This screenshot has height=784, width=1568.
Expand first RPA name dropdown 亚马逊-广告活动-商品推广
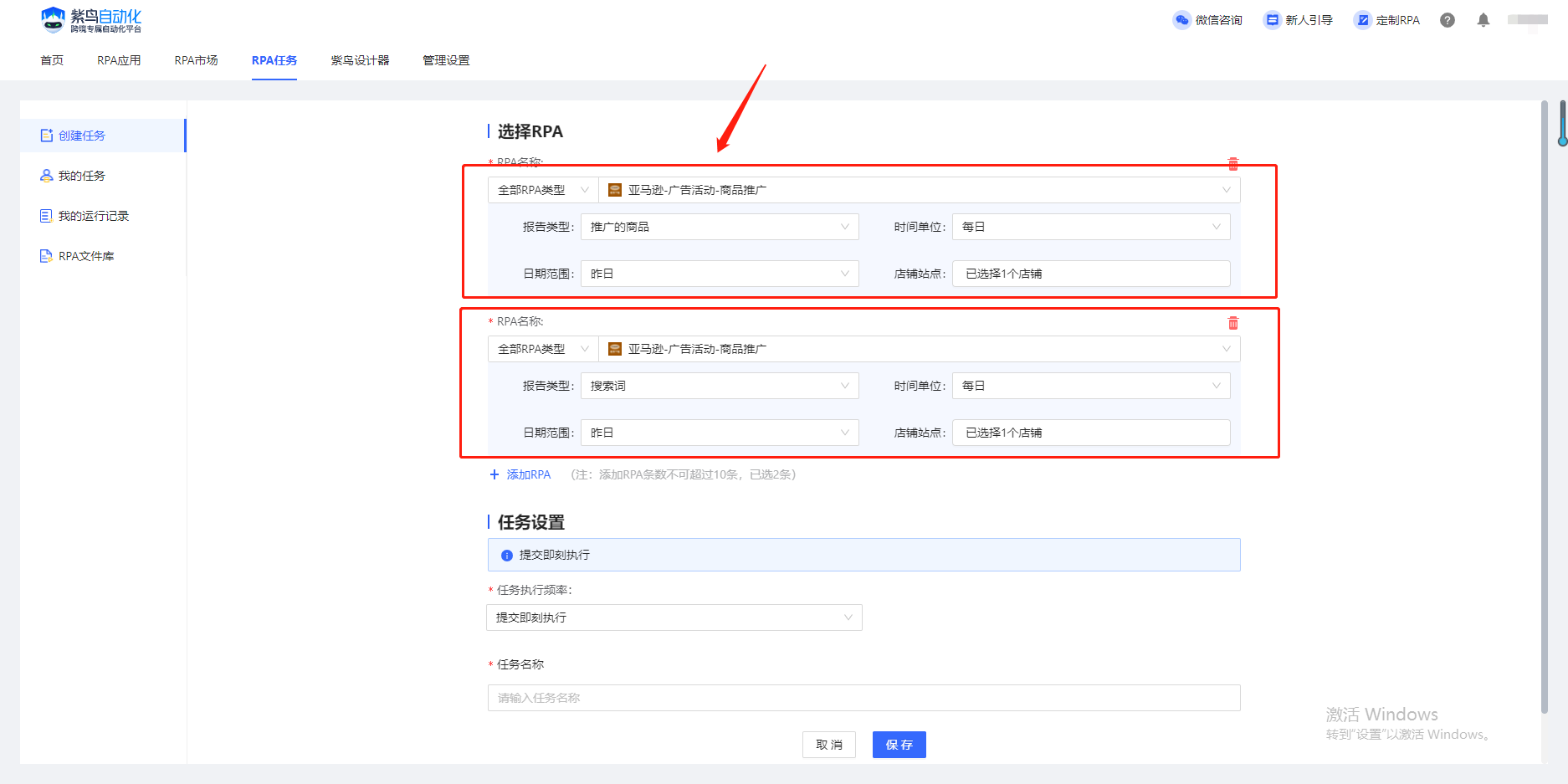pos(919,190)
